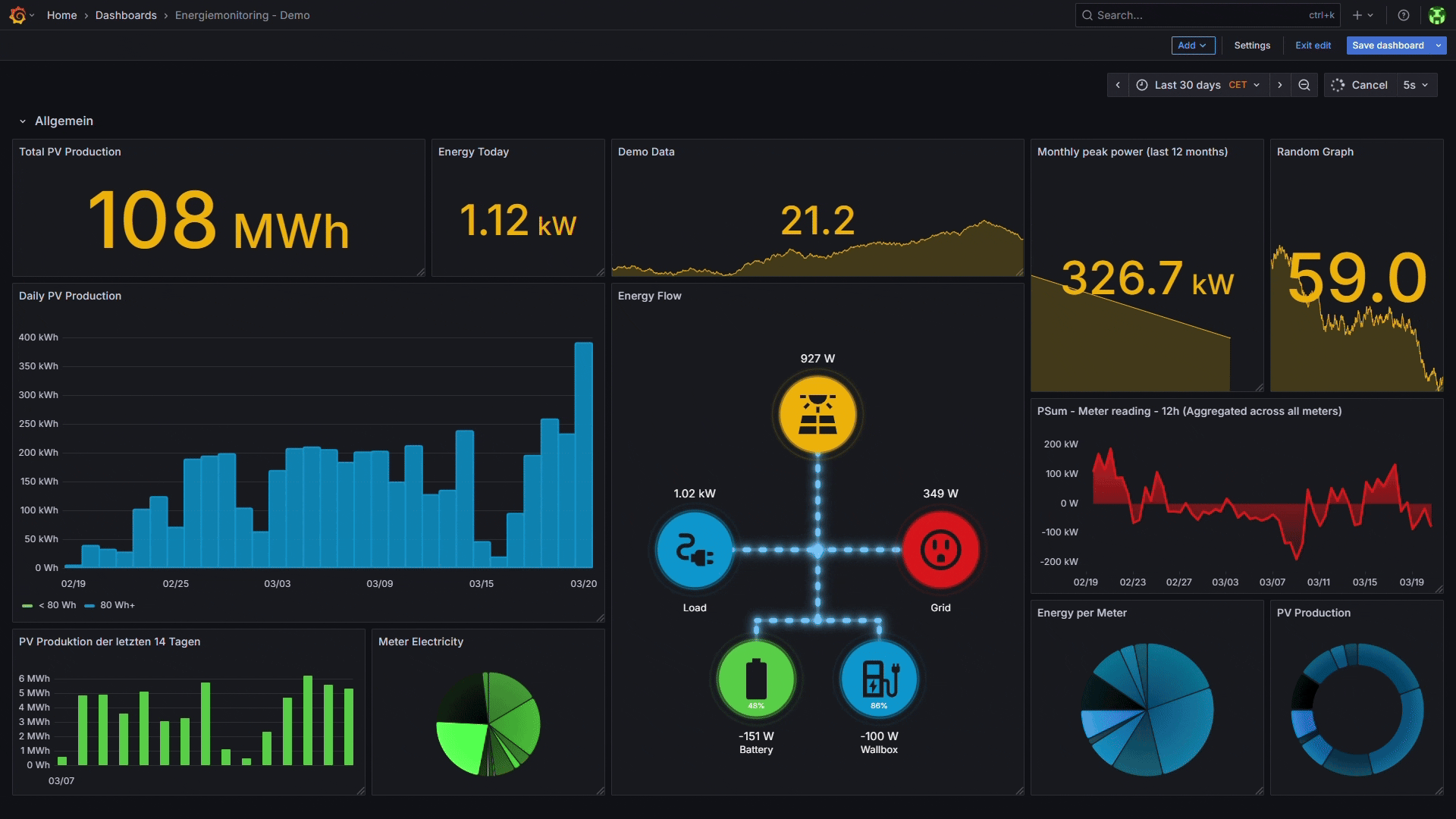Viewport: 1456px width, 819px height.
Task: Click the solar panel icon in Energy Flow
Action: [817, 414]
